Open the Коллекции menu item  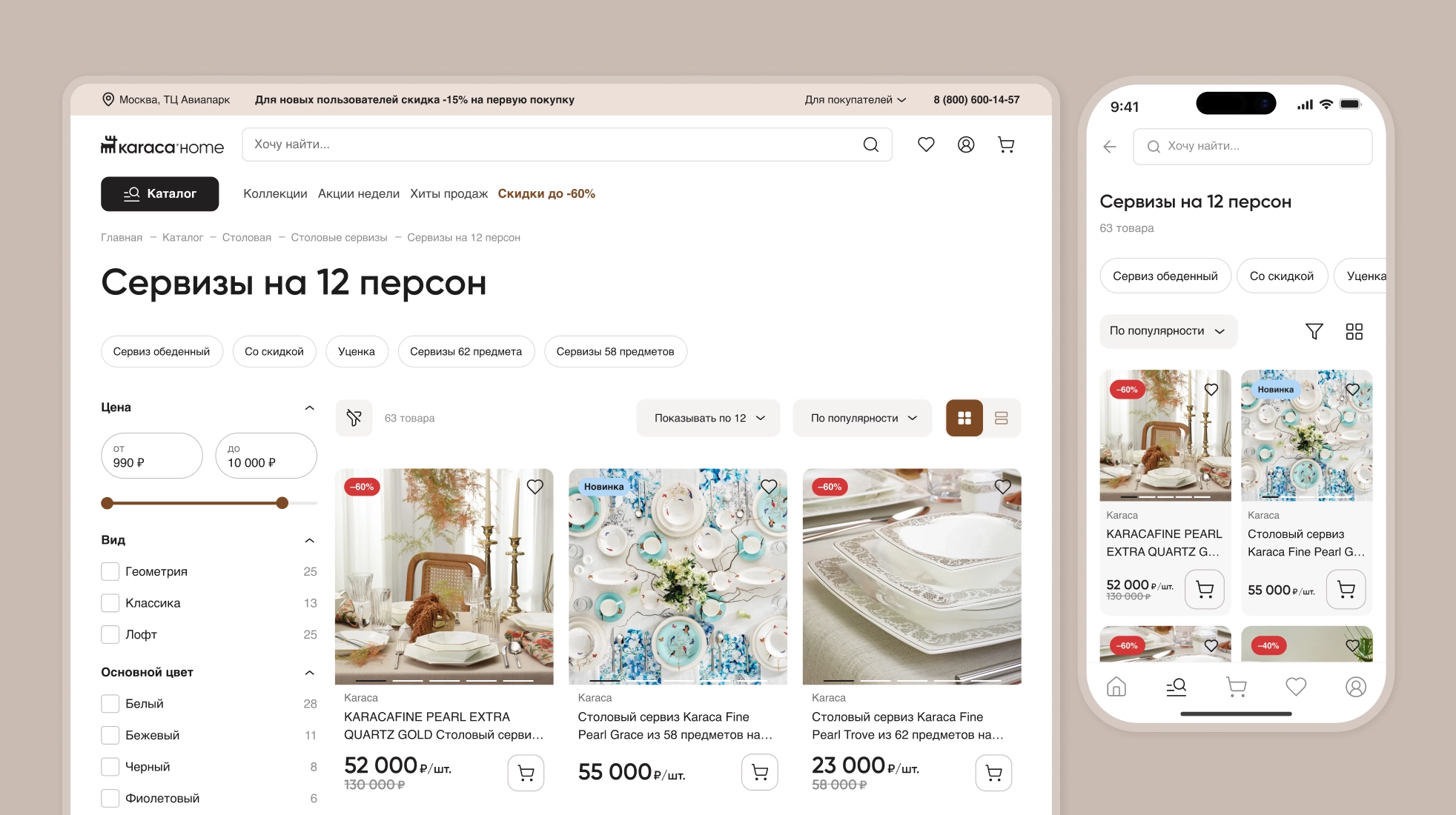click(x=275, y=193)
